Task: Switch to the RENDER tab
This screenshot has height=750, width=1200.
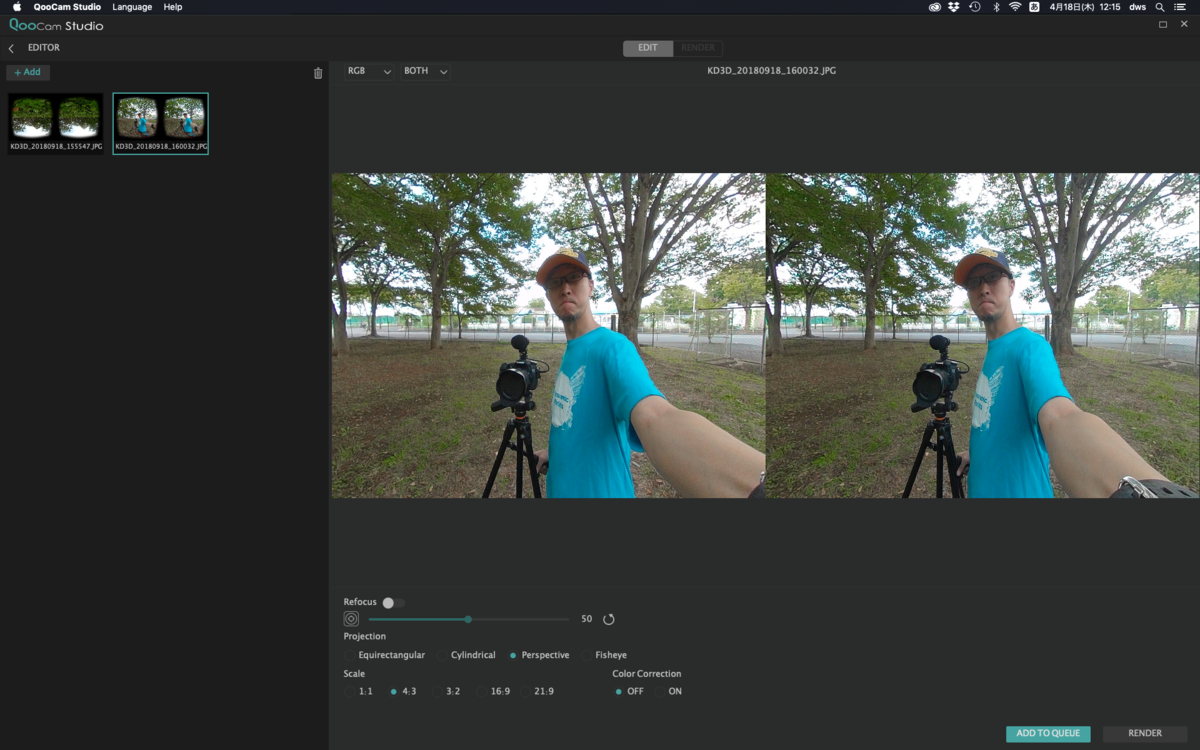Action: point(698,48)
